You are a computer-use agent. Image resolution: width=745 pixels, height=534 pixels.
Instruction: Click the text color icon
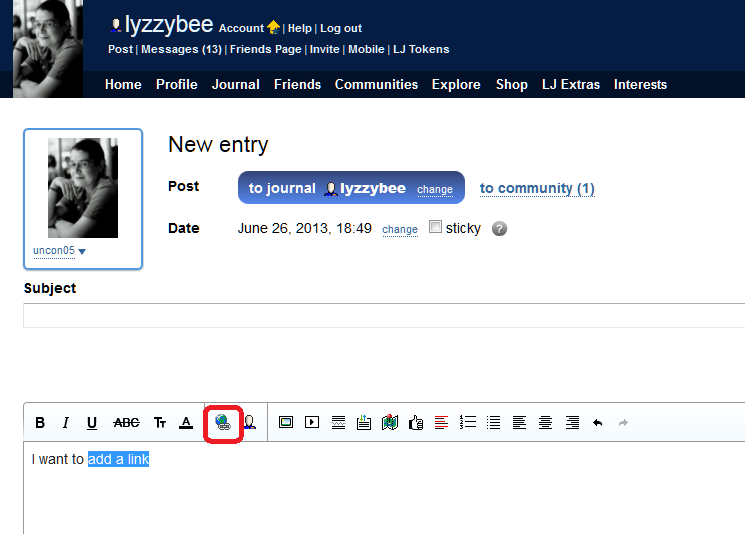186,423
